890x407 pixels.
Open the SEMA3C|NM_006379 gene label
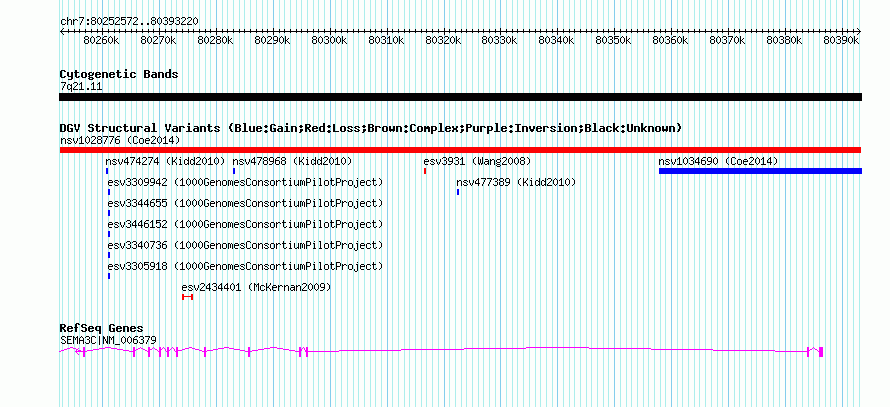(x=108, y=340)
